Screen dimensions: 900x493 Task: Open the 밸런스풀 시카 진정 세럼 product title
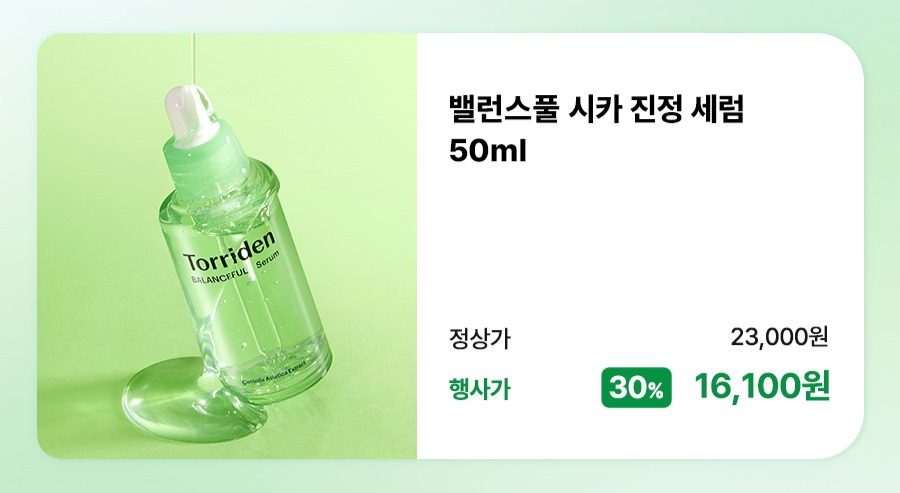point(596,109)
